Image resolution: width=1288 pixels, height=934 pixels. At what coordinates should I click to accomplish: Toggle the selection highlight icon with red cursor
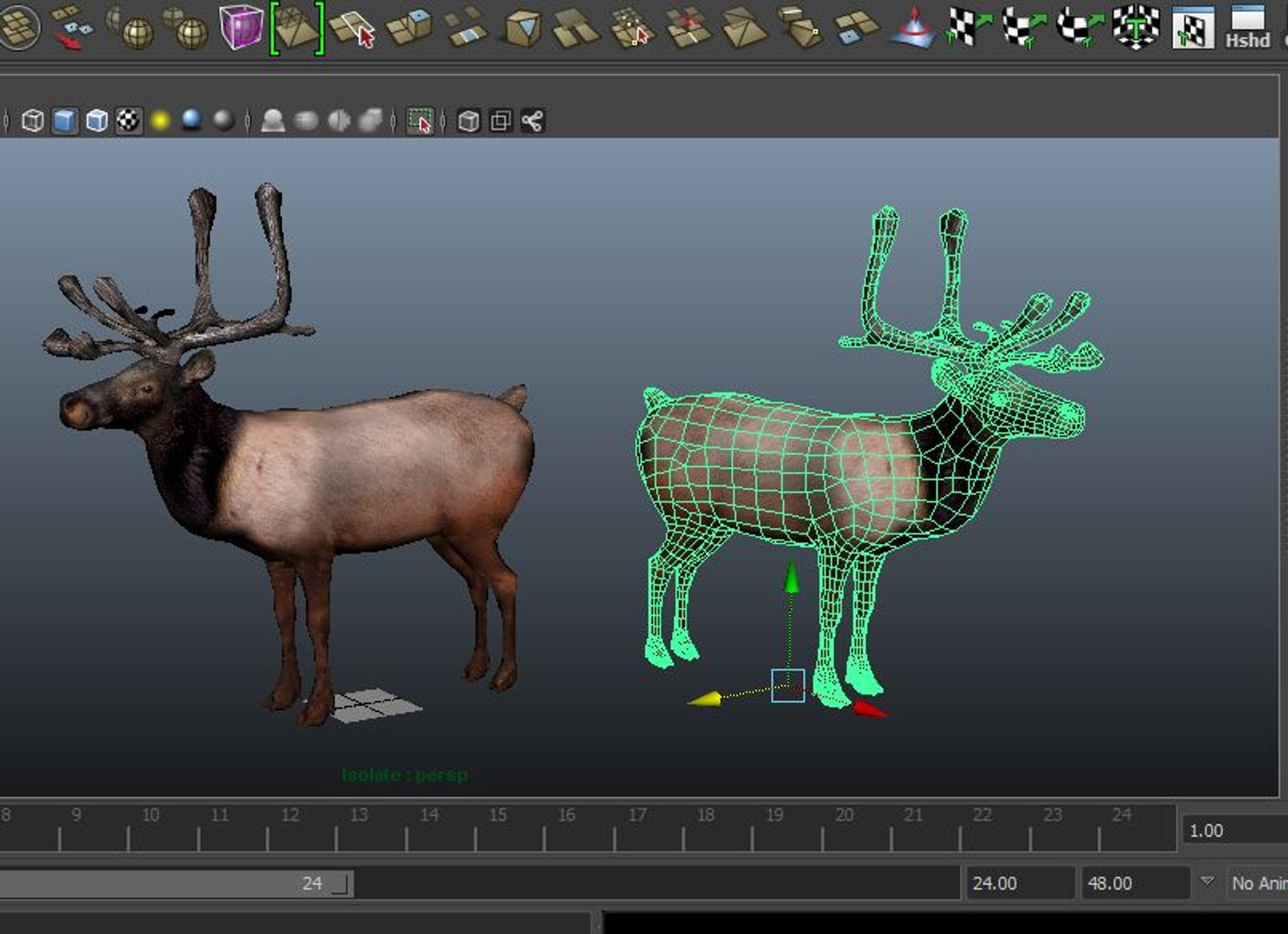[x=420, y=121]
